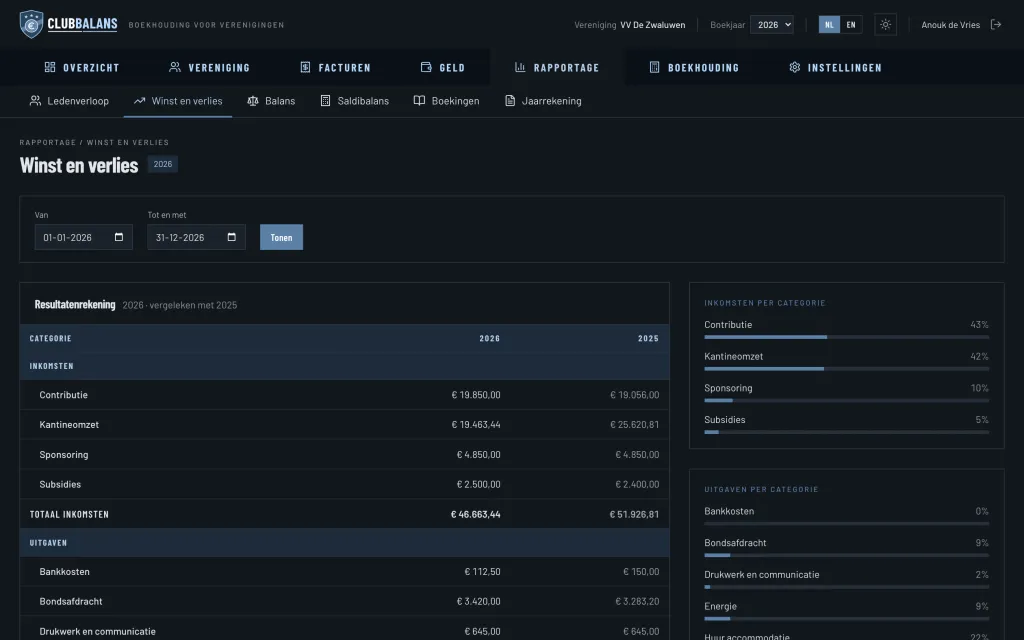Image resolution: width=1024 pixels, height=640 pixels.
Task: Open the Boekjaar 2026 dropdown
Action: [x=771, y=25]
